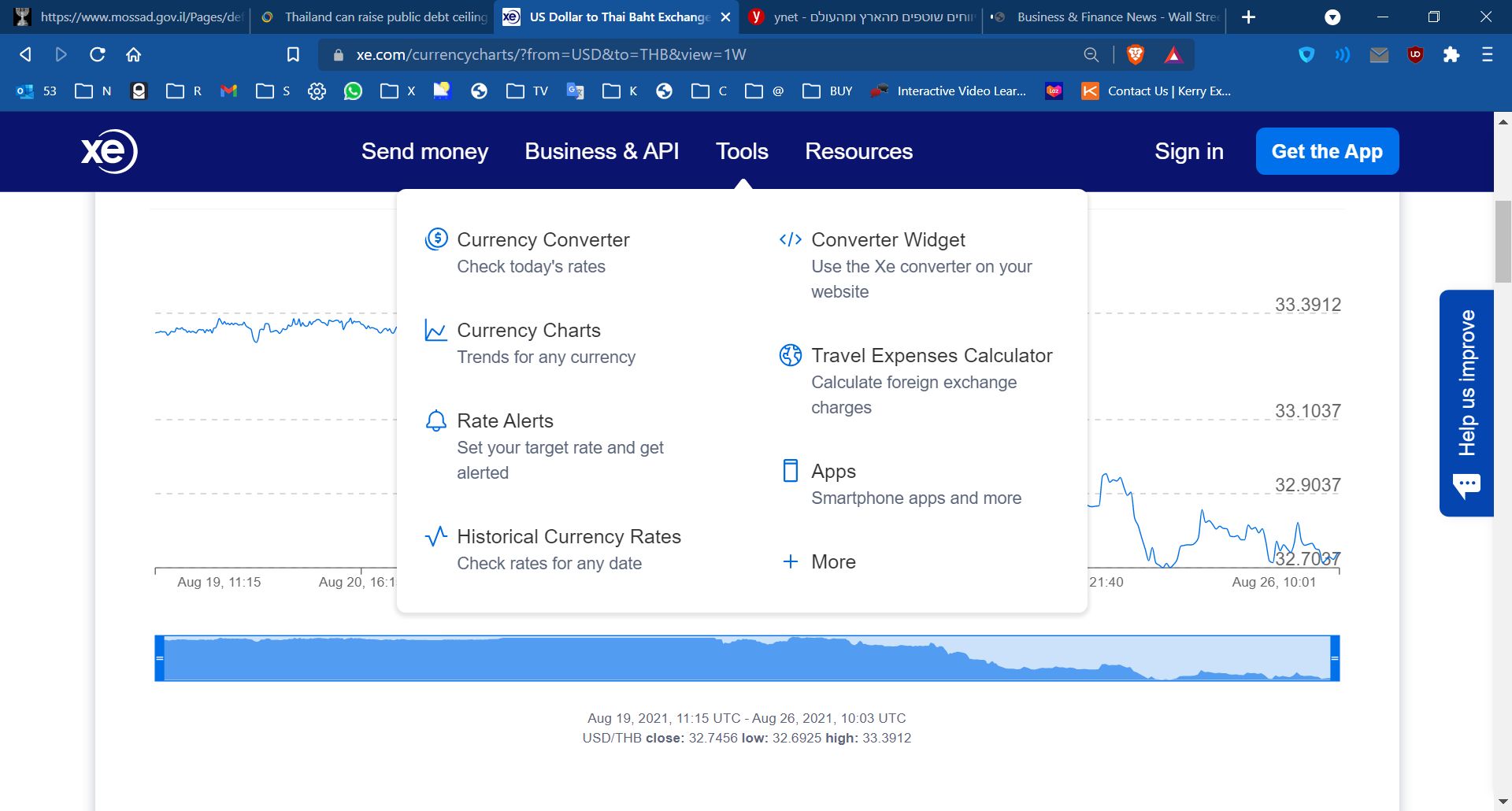Open the Gmail bookmark icon

(229, 91)
